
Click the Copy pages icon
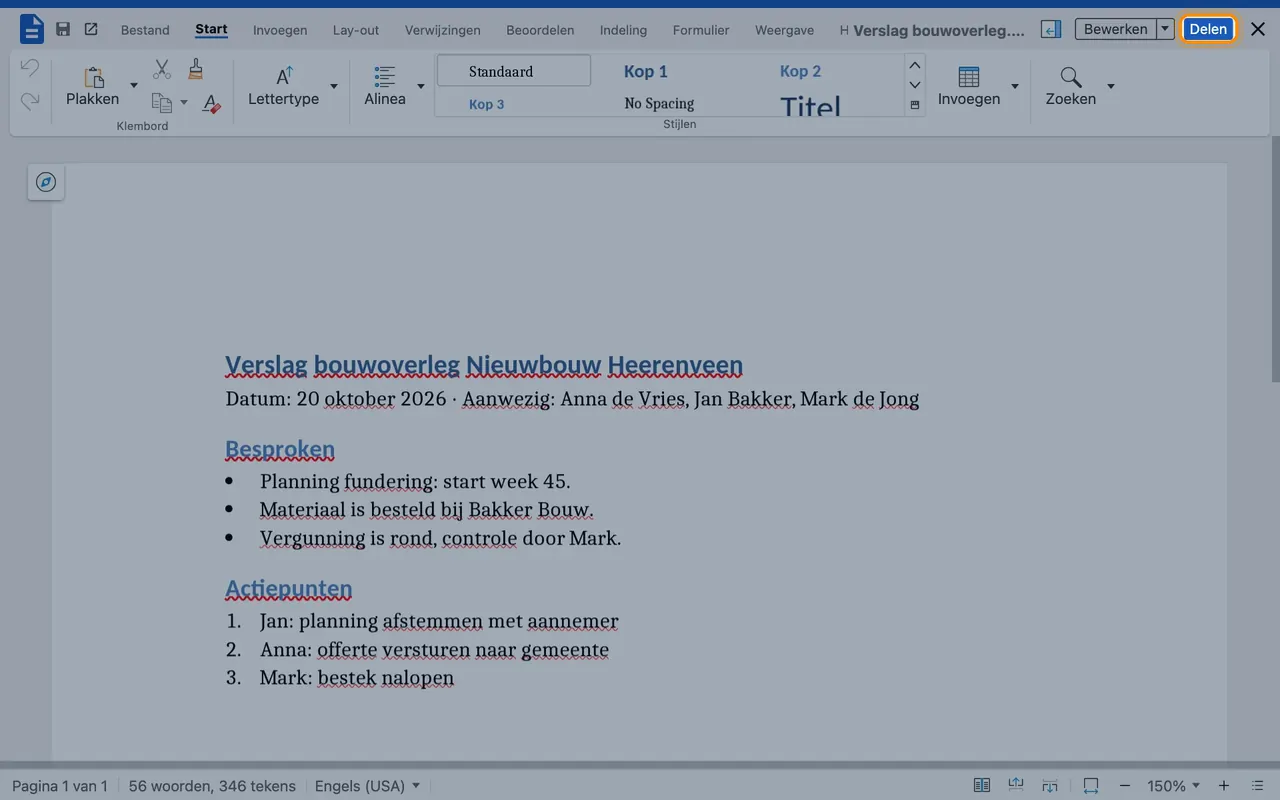[x=161, y=102]
